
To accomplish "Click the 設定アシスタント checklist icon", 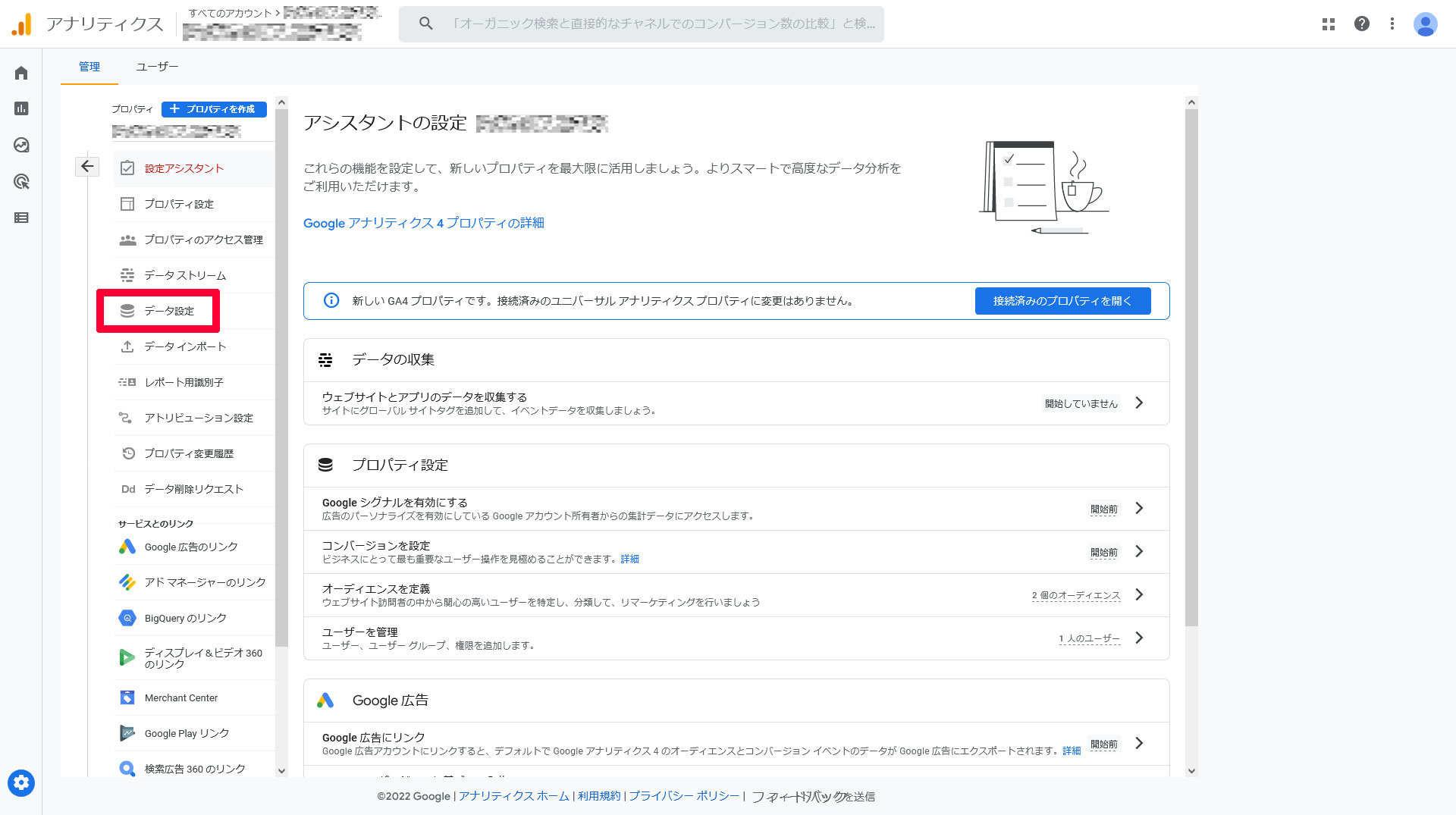I will 127,168.
